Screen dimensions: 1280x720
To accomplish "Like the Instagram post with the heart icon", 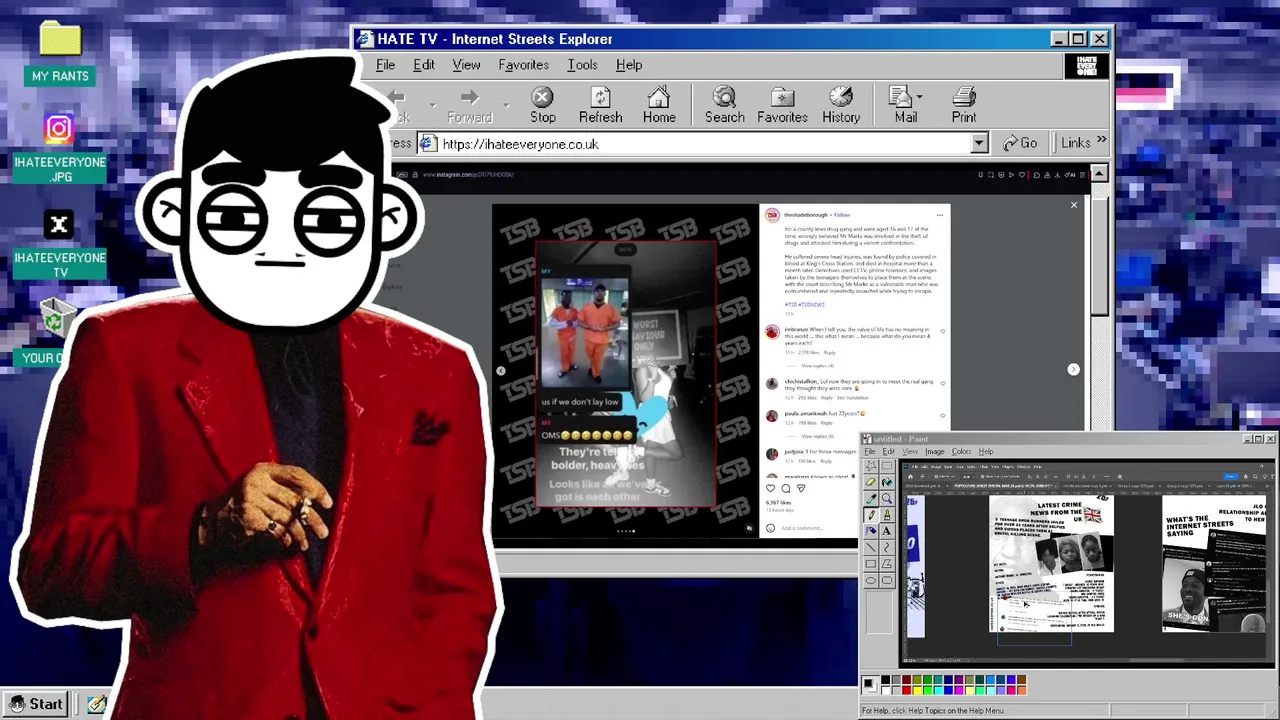I will [x=771, y=488].
